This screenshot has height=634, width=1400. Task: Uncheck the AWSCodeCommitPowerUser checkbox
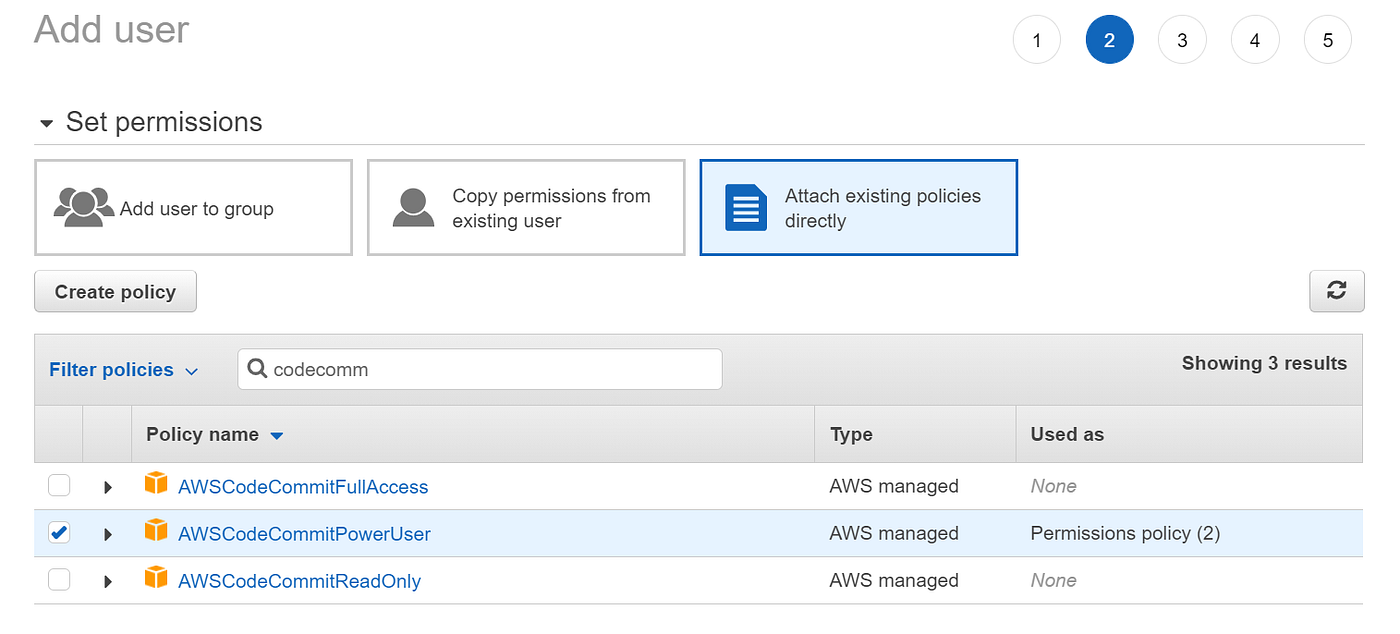pos(59,533)
